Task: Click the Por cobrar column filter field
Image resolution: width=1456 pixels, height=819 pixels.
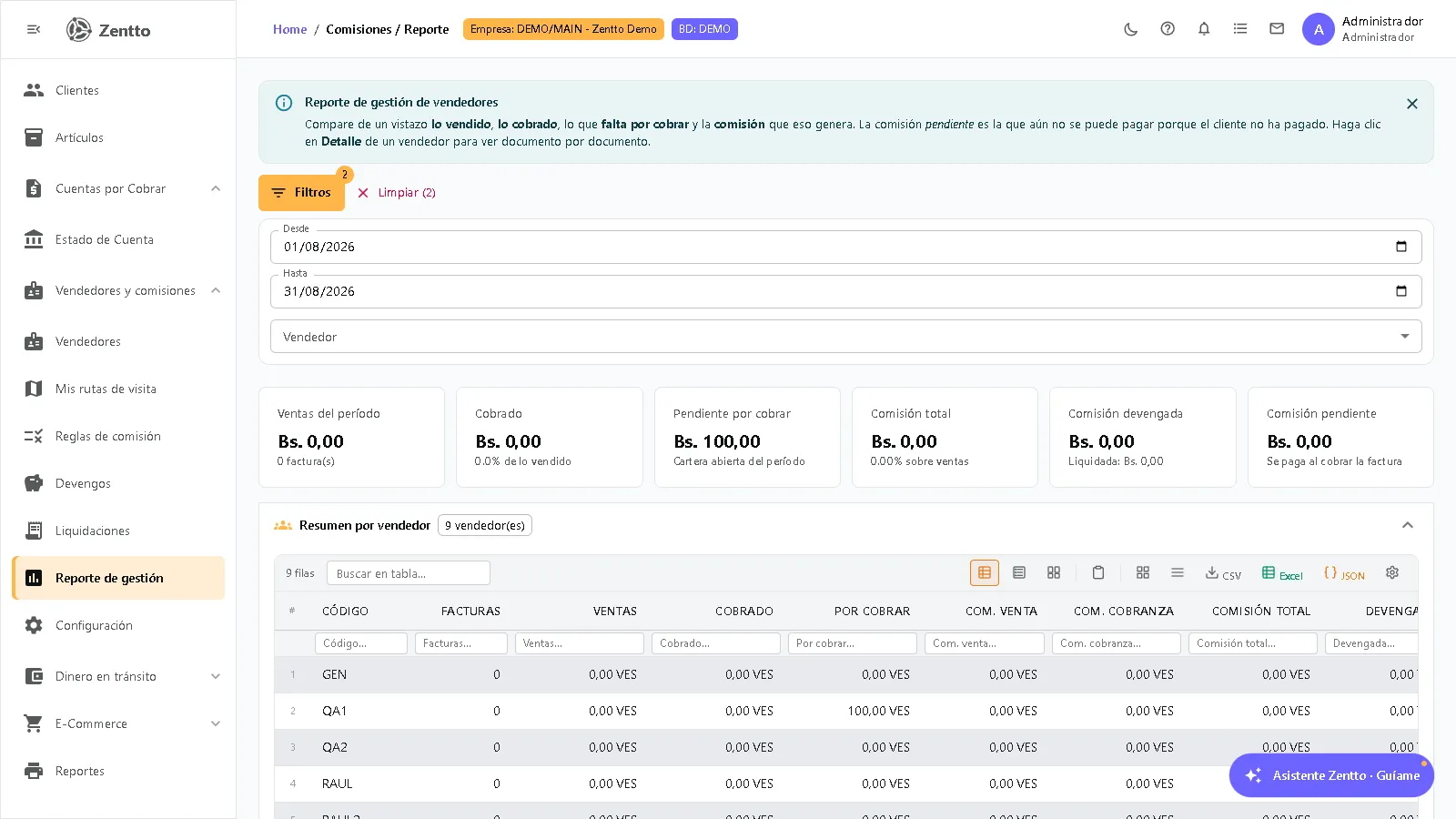Action: [x=852, y=643]
